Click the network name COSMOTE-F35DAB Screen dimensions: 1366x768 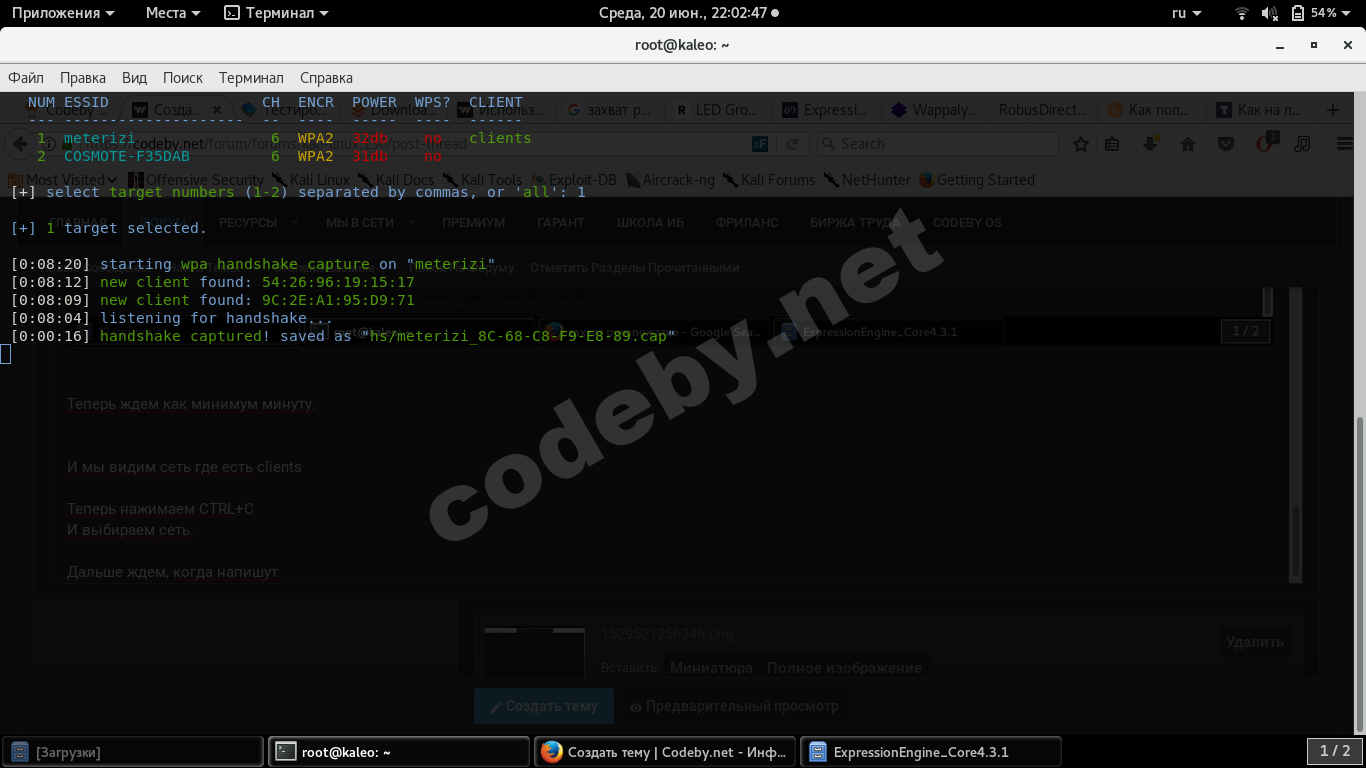[127, 156]
